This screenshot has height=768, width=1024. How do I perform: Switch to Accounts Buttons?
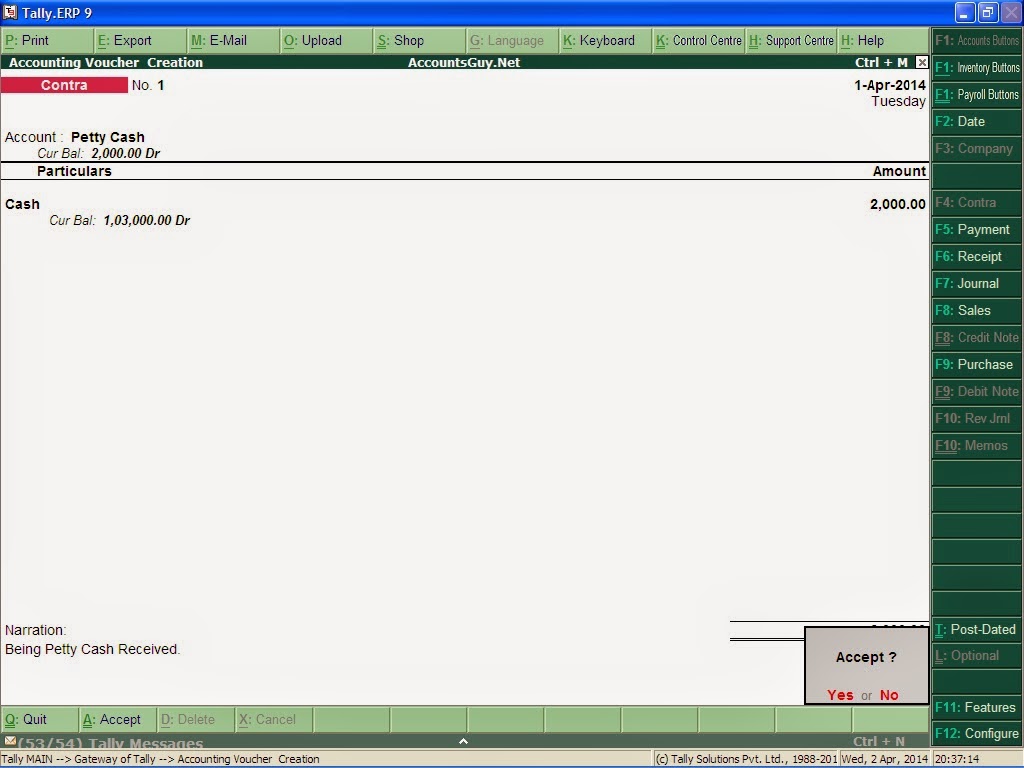coord(976,40)
